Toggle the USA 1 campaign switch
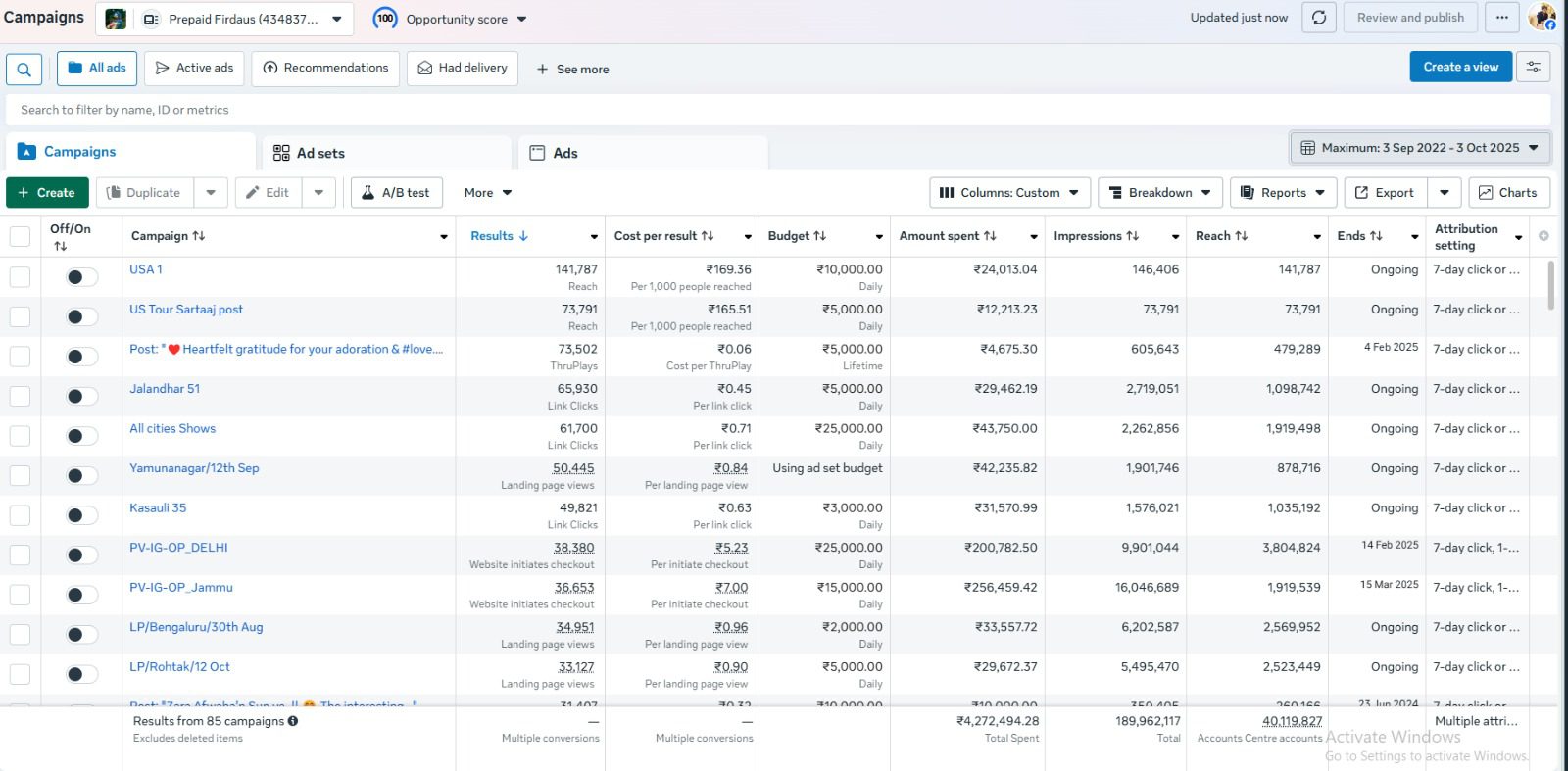The width and height of the screenshot is (1568, 771). (81, 277)
